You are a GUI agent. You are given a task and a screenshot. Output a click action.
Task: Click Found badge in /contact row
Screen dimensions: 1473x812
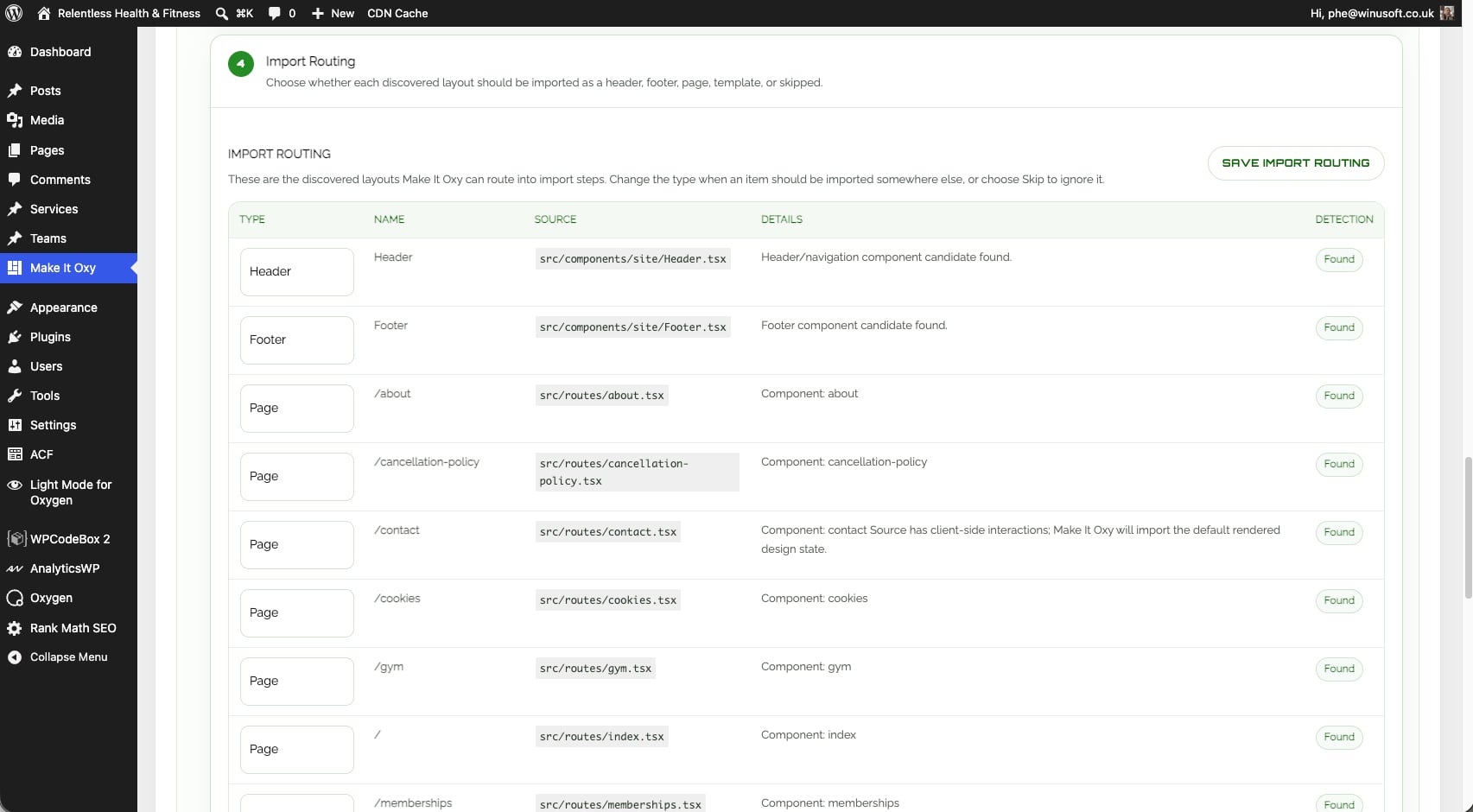coord(1339,532)
